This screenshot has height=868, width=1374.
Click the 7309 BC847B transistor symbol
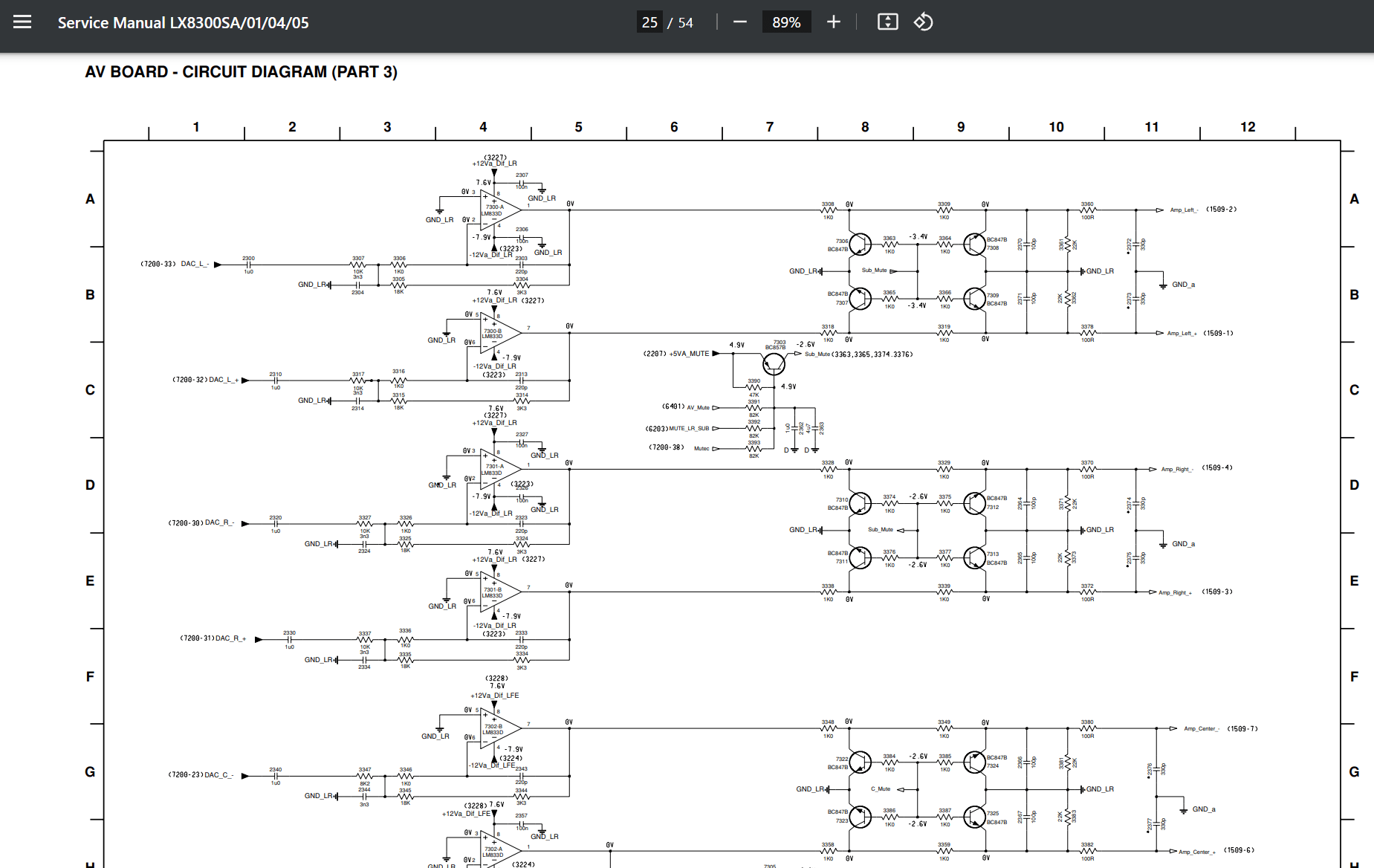pos(974,299)
